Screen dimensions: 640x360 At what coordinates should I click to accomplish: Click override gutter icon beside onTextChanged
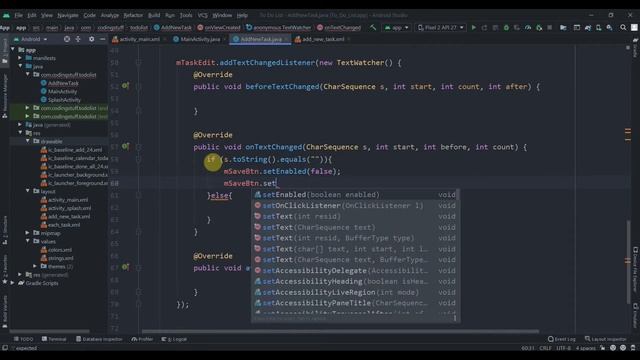[125, 146]
